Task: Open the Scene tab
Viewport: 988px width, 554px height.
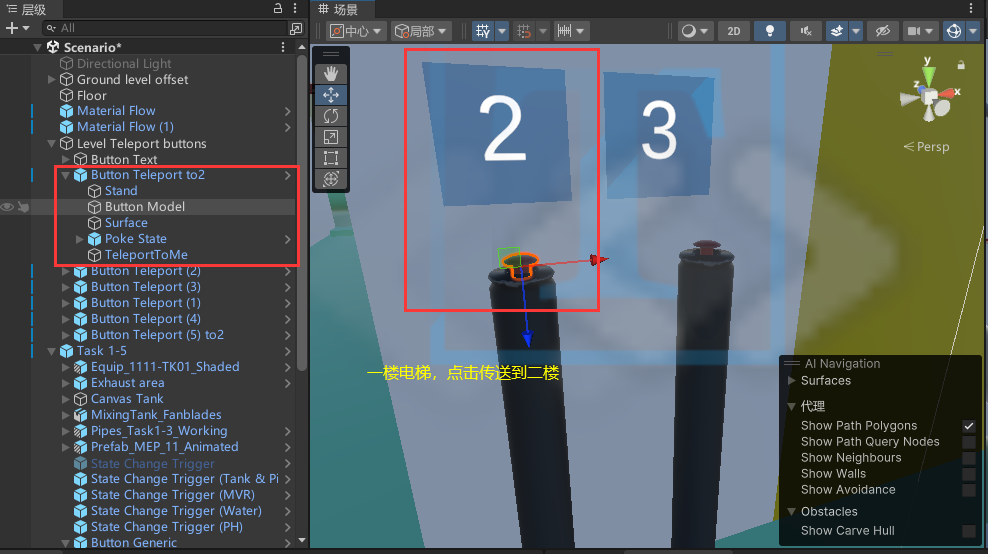Action: tap(338, 9)
